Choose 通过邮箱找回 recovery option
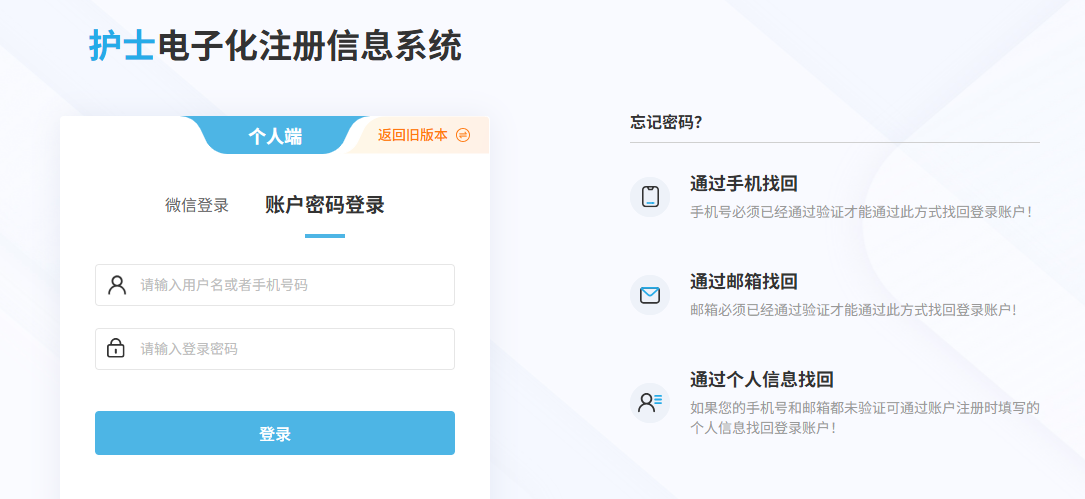The image size is (1085, 499). 743,281
